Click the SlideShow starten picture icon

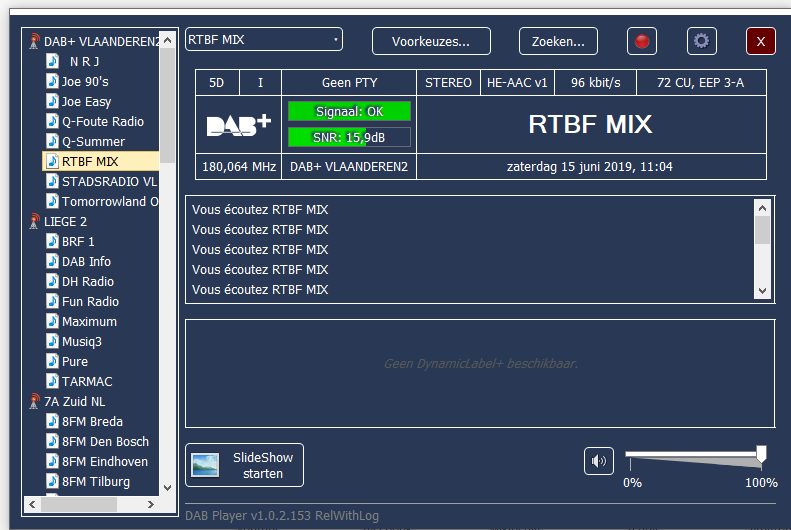point(205,465)
